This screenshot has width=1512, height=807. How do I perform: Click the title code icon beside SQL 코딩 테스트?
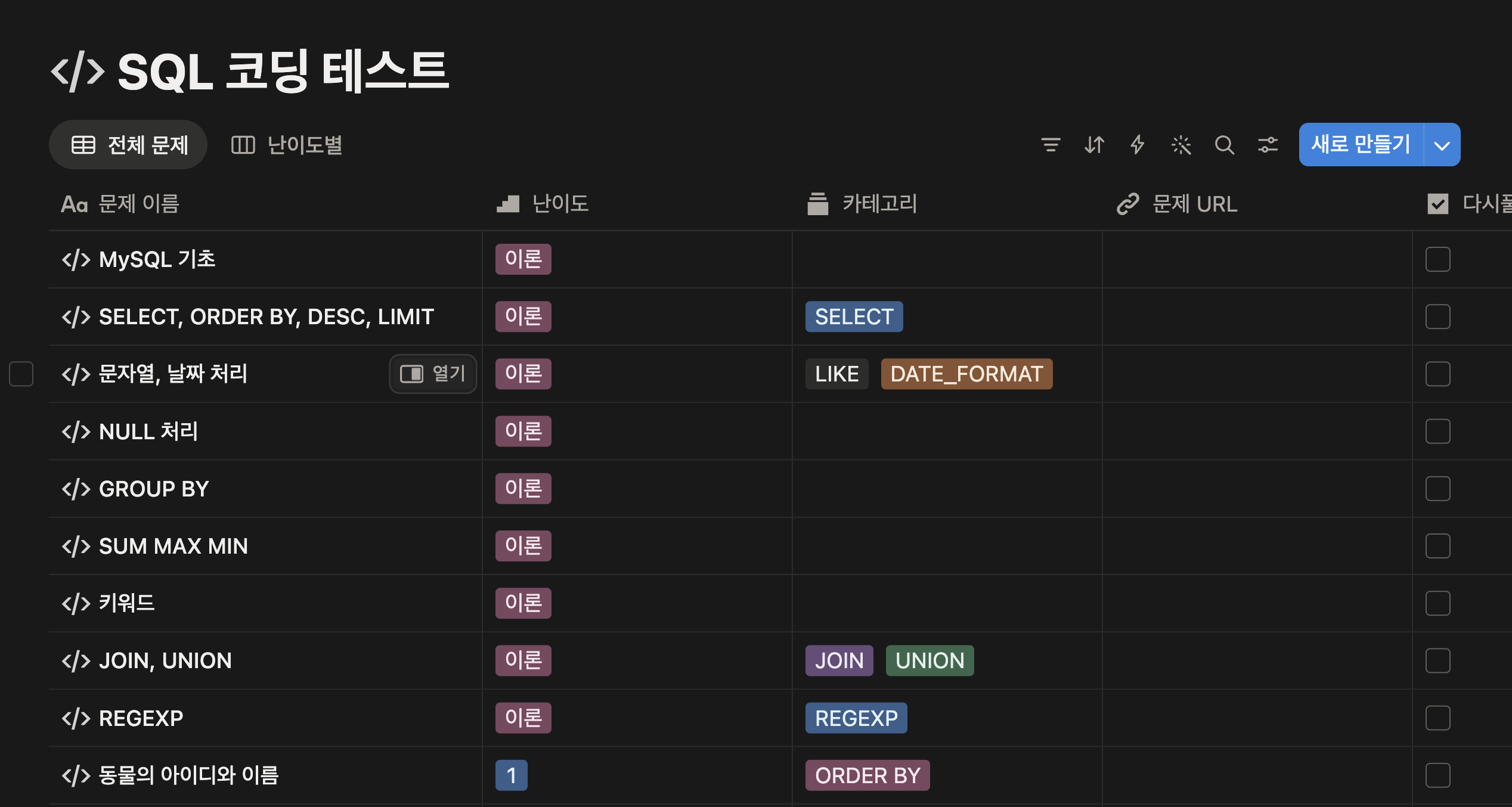click(78, 72)
